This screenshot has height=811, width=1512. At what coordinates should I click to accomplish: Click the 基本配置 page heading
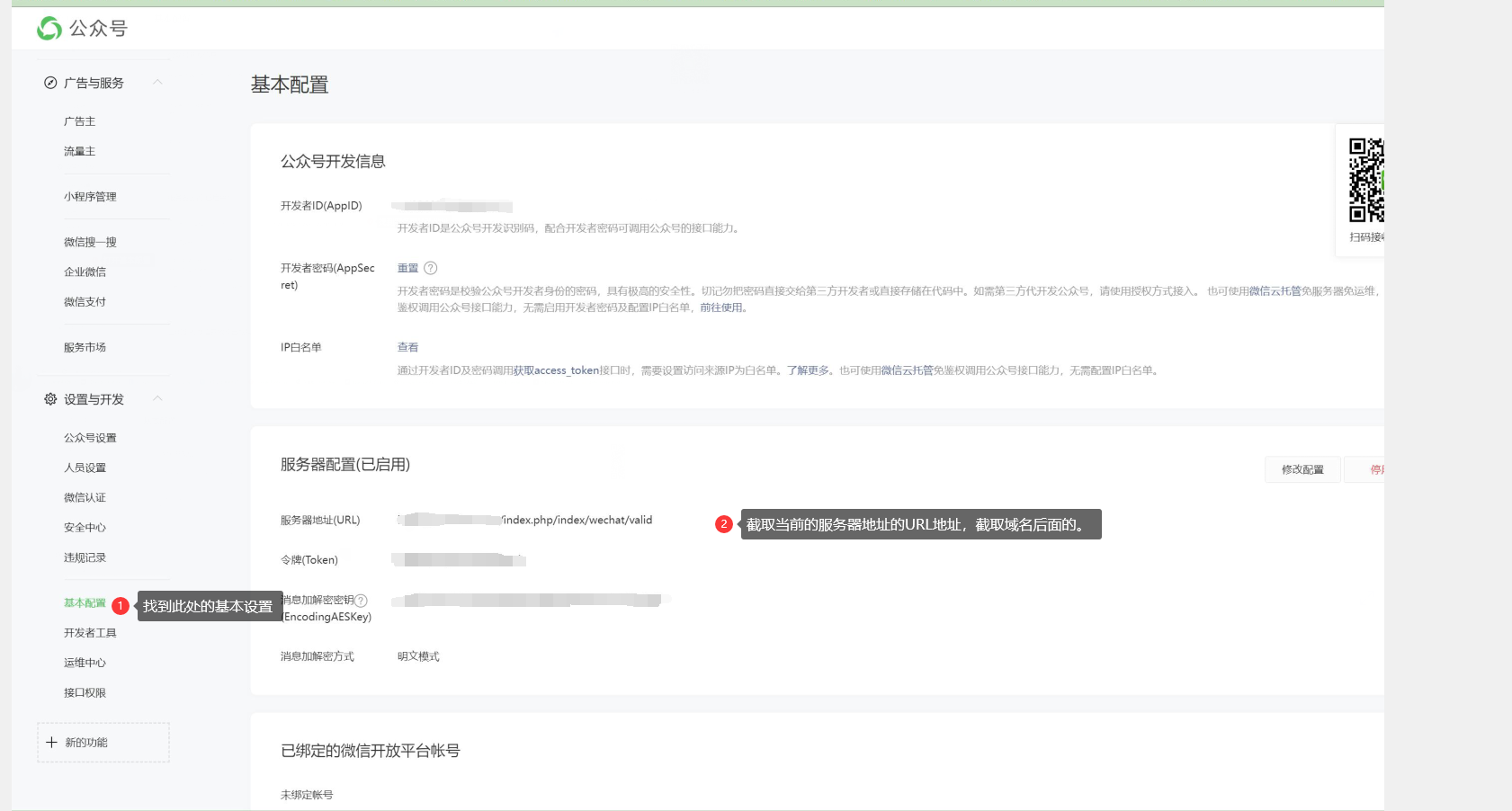[x=290, y=85]
